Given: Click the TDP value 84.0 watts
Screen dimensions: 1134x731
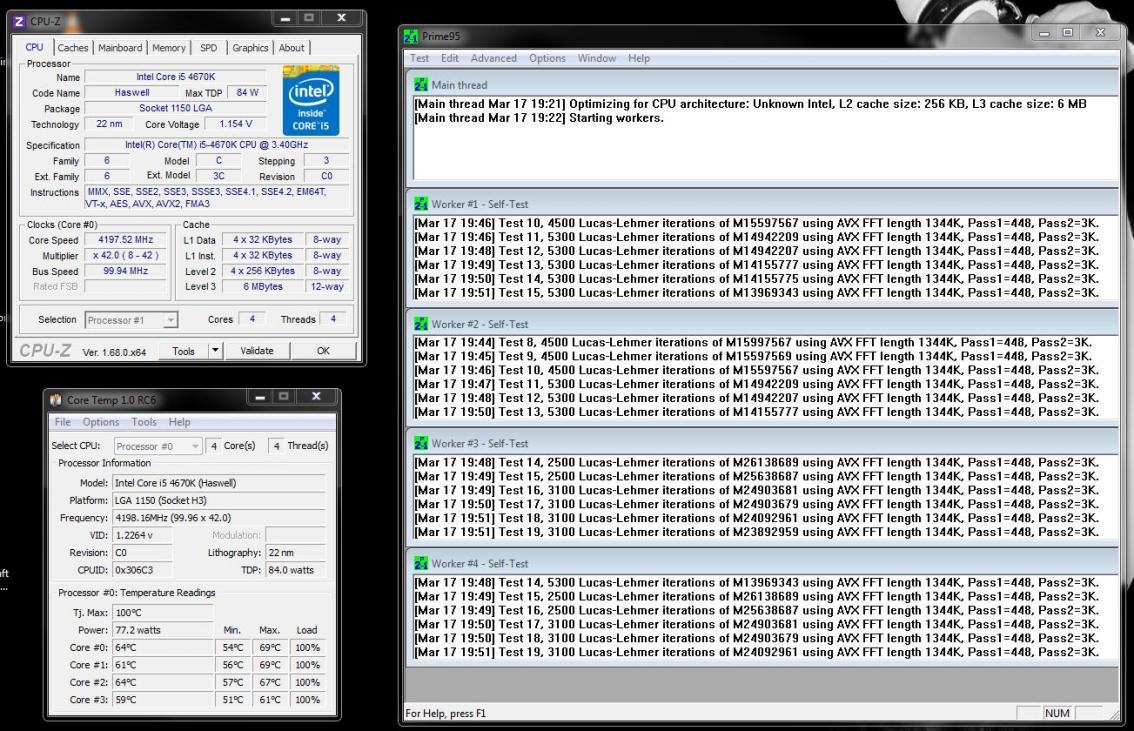Looking at the screenshot, I should (295, 570).
